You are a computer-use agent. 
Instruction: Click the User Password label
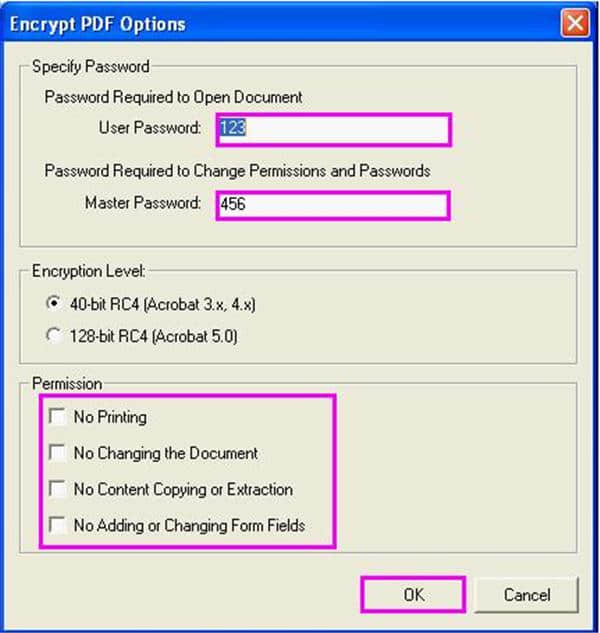[150, 128]
